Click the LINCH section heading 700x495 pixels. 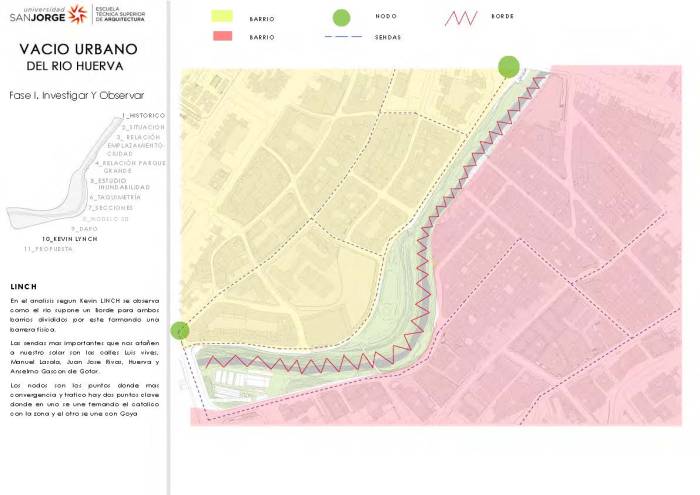click(23, 286)
